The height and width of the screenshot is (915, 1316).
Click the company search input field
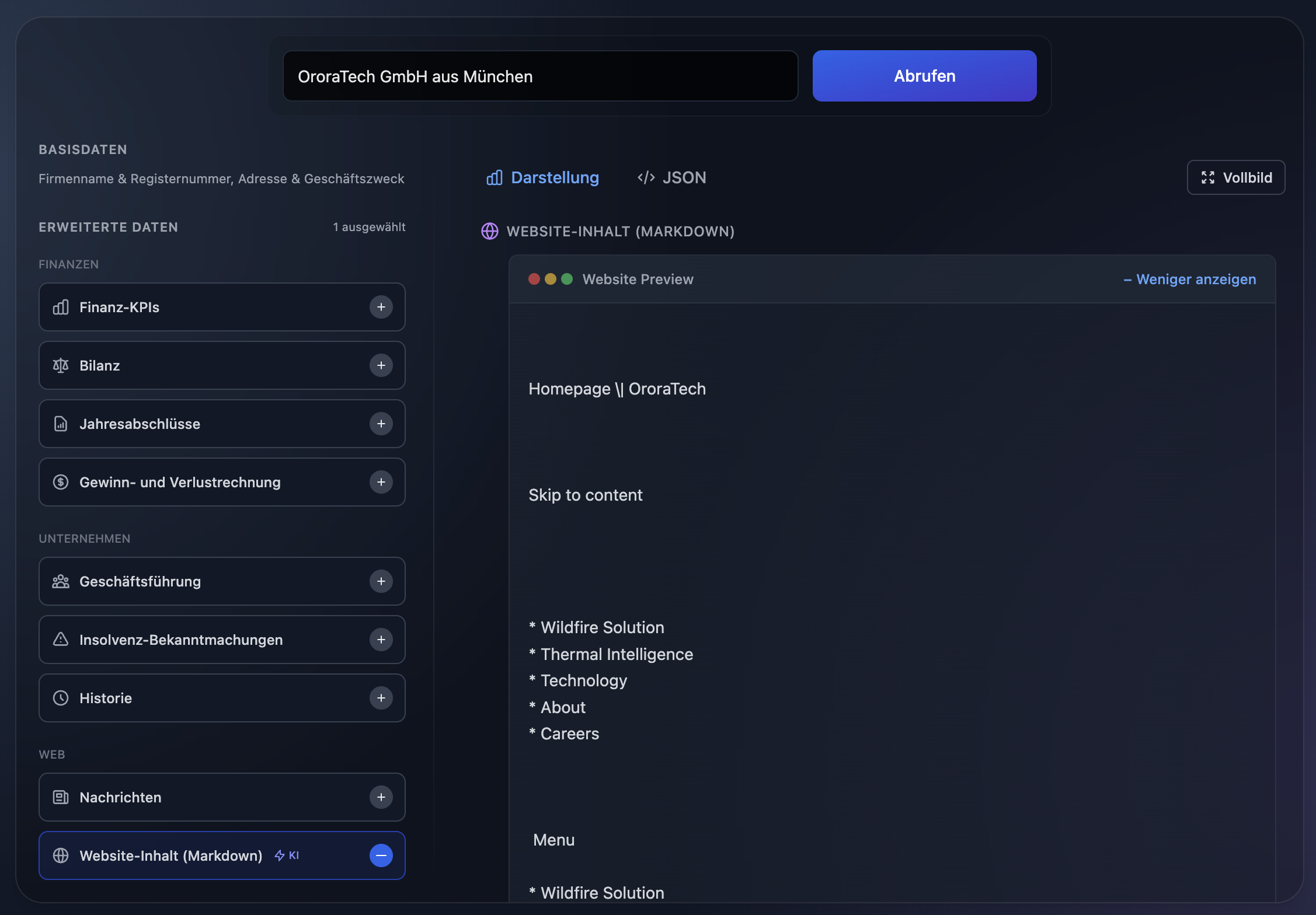pyautogui.click(x=541, y=76)
